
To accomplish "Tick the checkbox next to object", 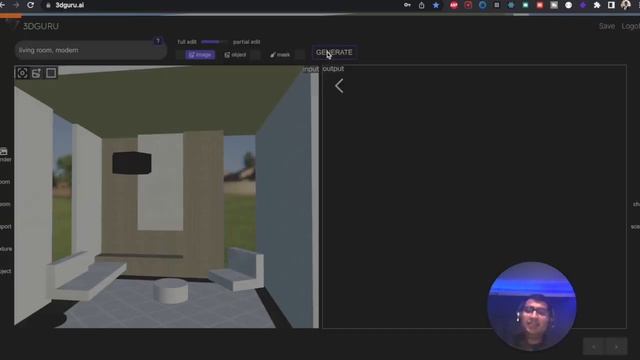I will pos(255,55).
